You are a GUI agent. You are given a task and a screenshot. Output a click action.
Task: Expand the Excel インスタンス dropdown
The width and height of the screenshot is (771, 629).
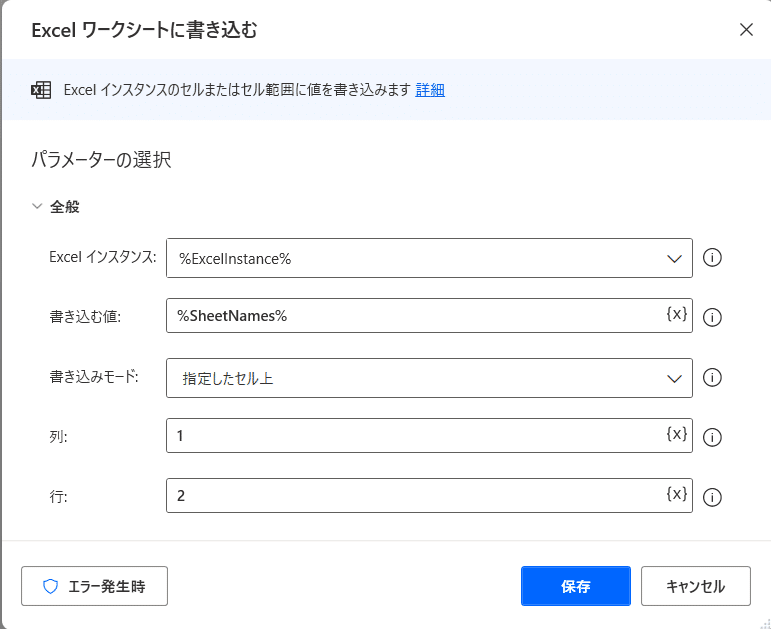[x=673, y=258]
